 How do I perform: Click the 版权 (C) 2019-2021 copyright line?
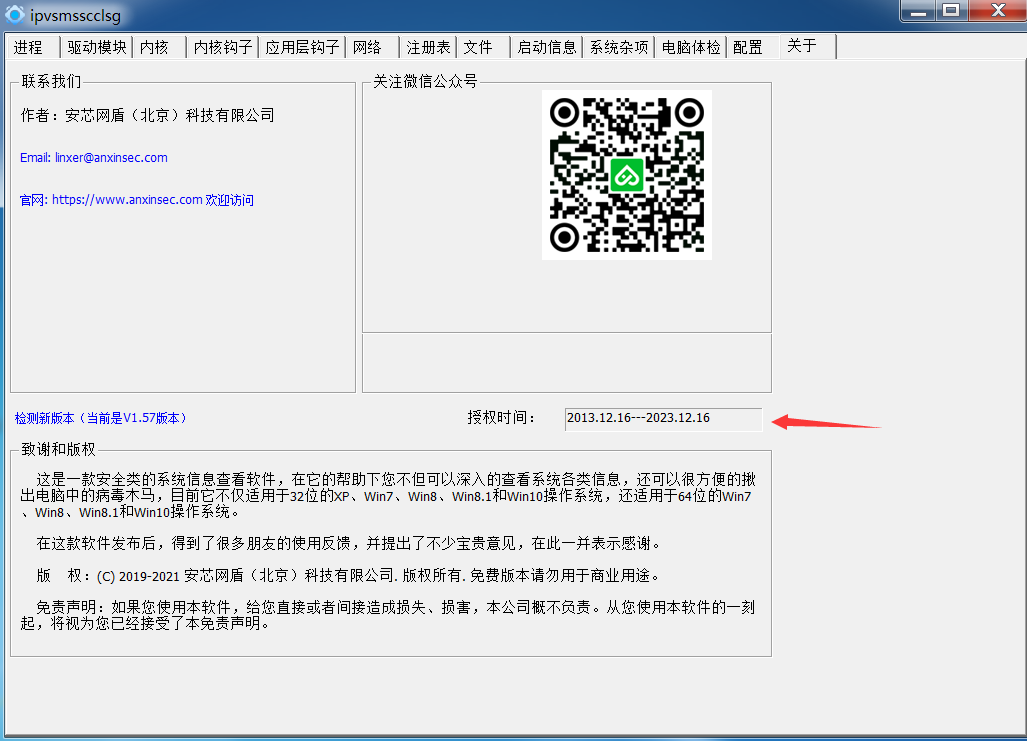pyautogui.click(x=348, y=575)
